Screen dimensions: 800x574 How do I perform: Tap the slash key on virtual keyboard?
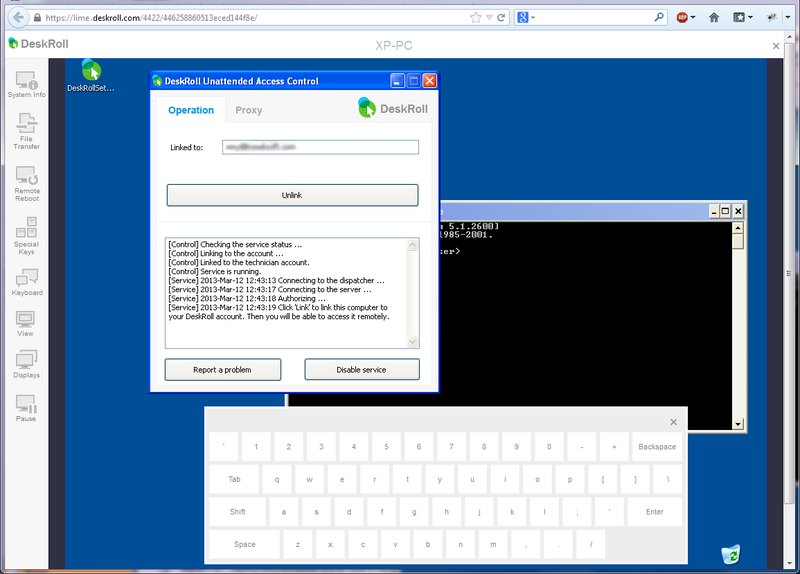pos(591,544)
